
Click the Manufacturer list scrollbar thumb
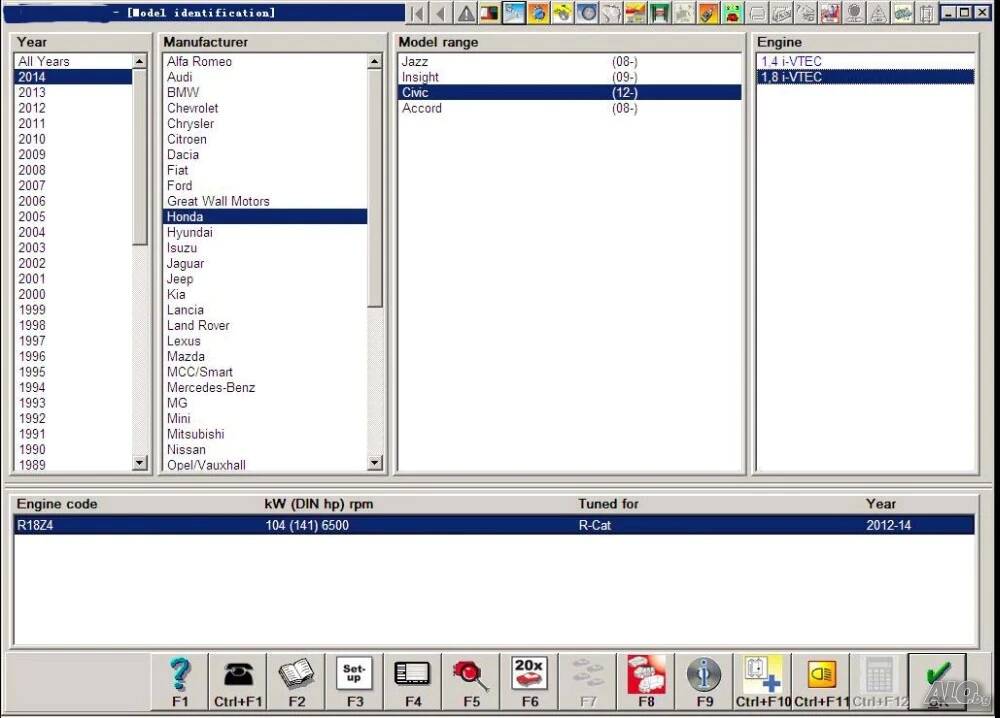click(x=375, y=188)
